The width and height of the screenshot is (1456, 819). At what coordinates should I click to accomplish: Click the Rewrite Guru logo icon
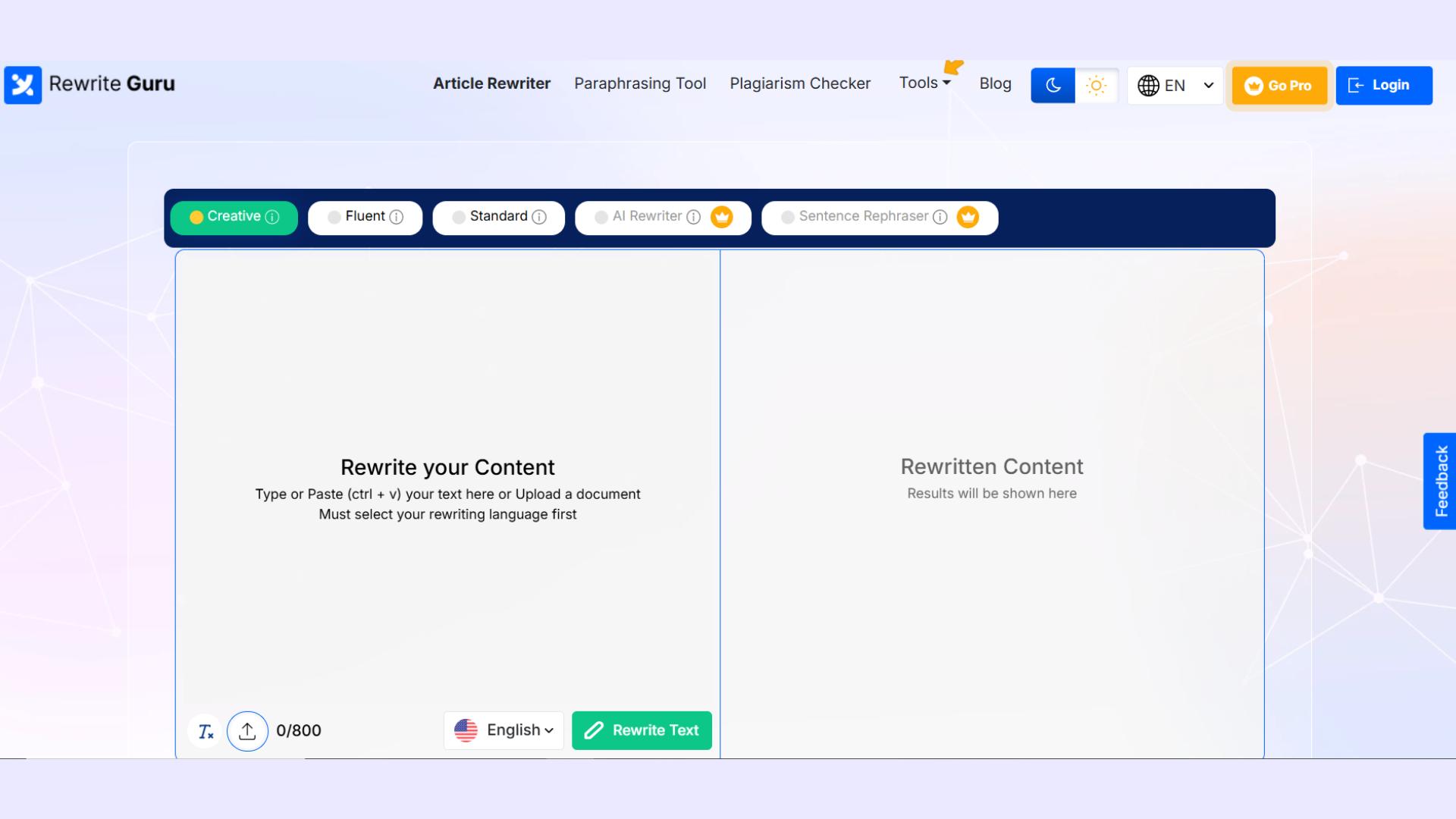click(23, 85)
